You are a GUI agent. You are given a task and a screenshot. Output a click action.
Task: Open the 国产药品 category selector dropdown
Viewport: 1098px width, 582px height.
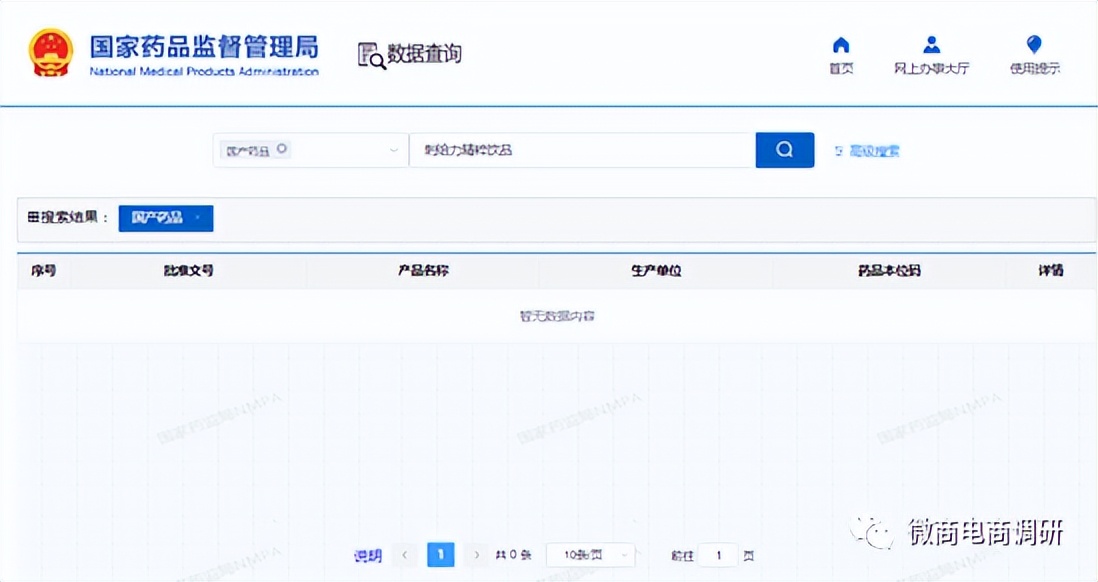(x=392, y=150)
